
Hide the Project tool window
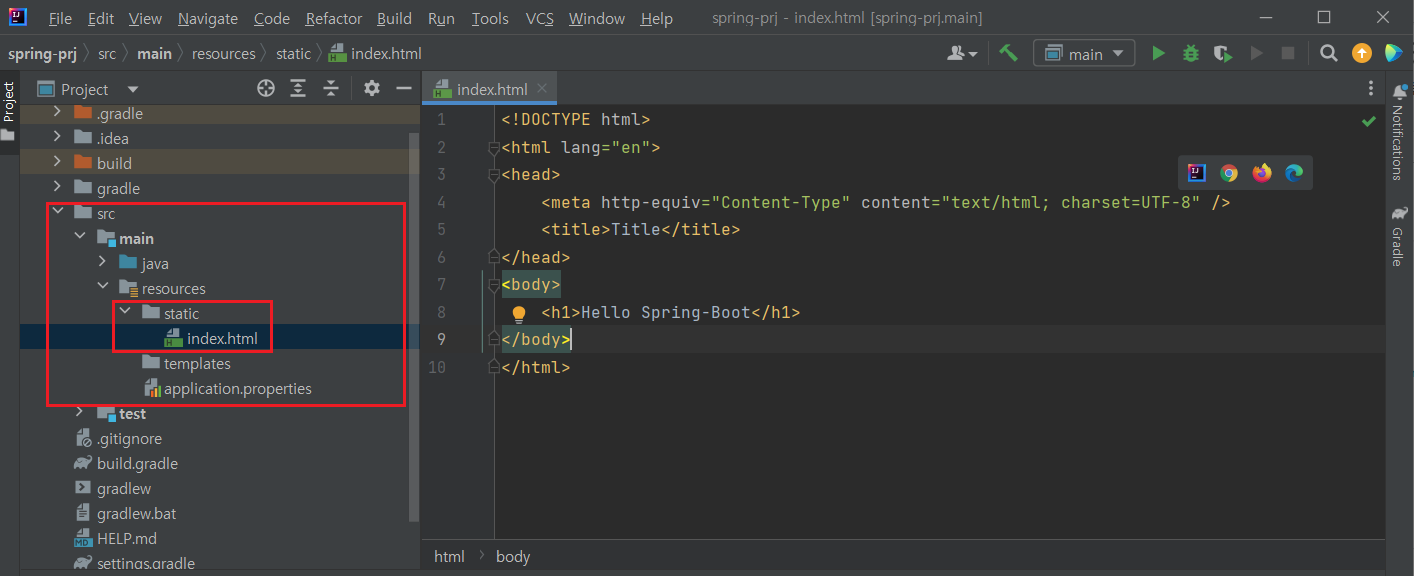(404, 89)
